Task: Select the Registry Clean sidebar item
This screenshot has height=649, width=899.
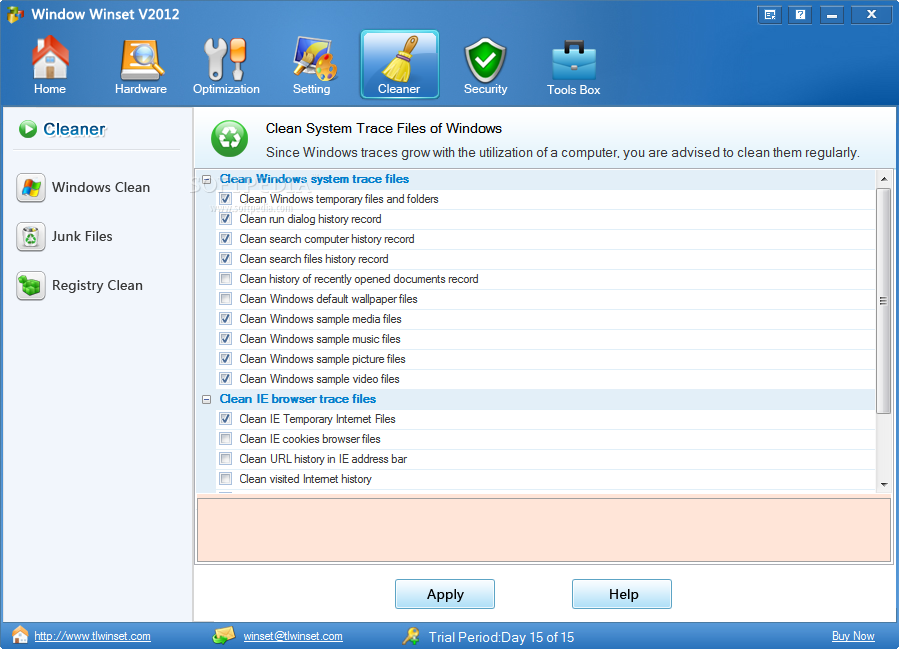Action: [80, 286]
